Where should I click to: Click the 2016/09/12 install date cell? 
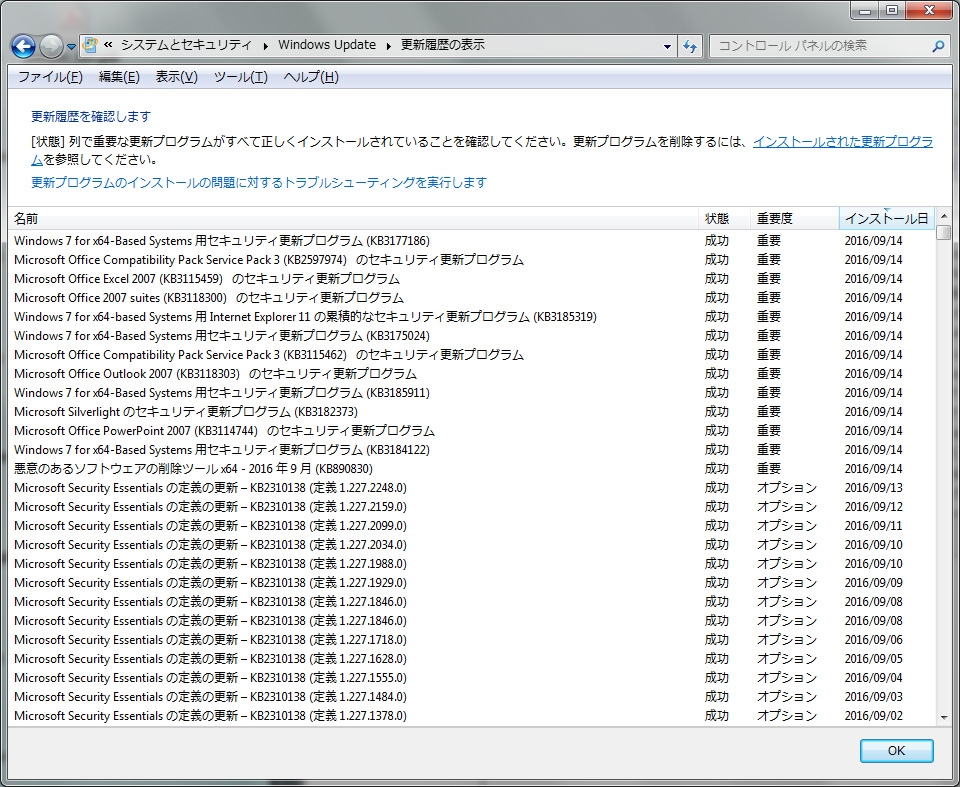[x=874, y=506]
